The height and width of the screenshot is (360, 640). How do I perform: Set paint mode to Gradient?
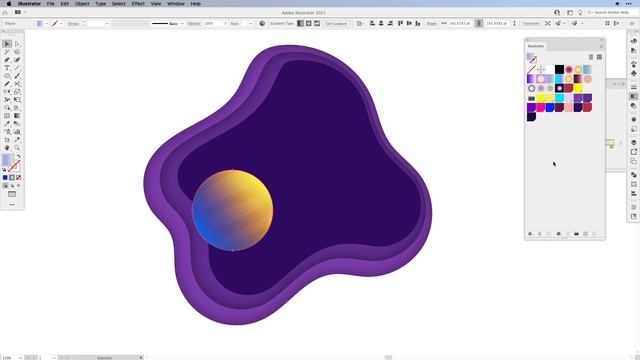coord(12,178)
